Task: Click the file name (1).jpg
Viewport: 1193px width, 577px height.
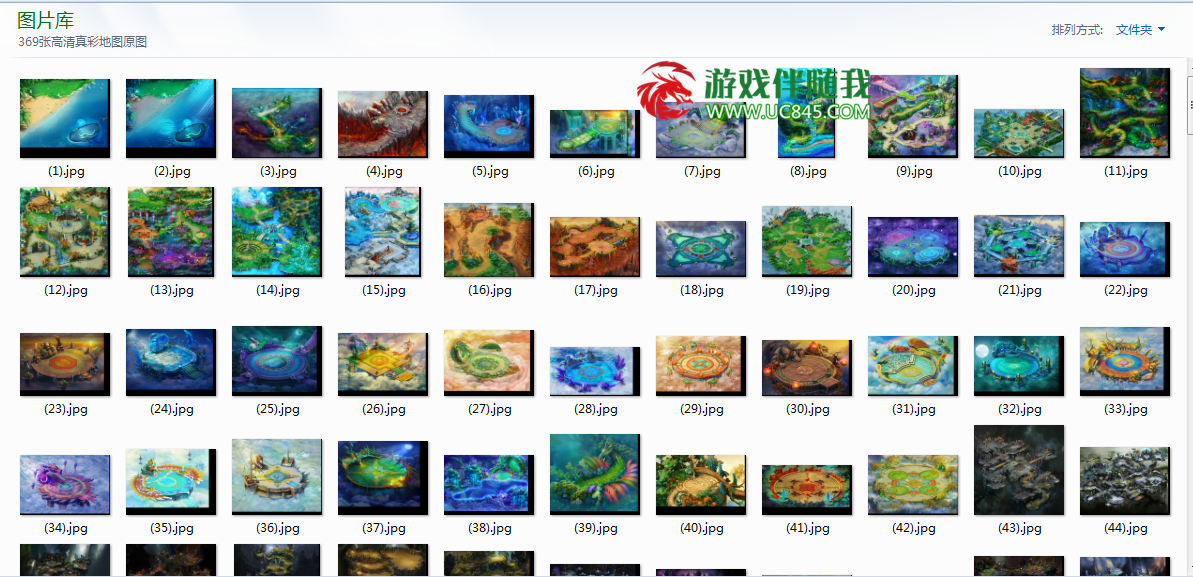Action: click(x=65, y=172)
